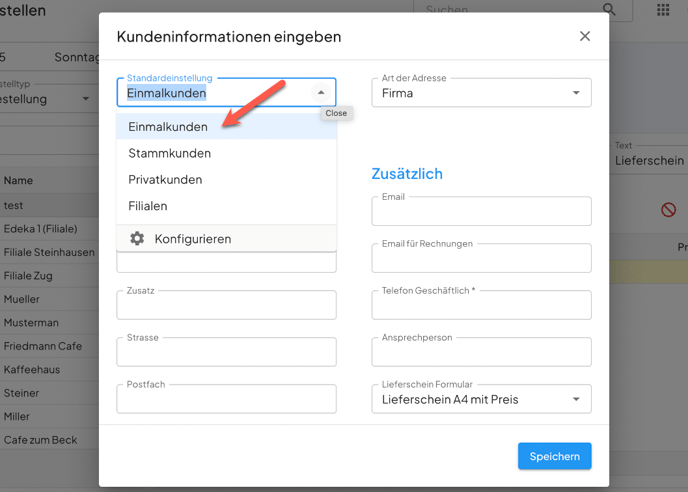The height and width of the screenshot is (492, 688).
Task: Select Filialen in the list
Action: point(148,206)
